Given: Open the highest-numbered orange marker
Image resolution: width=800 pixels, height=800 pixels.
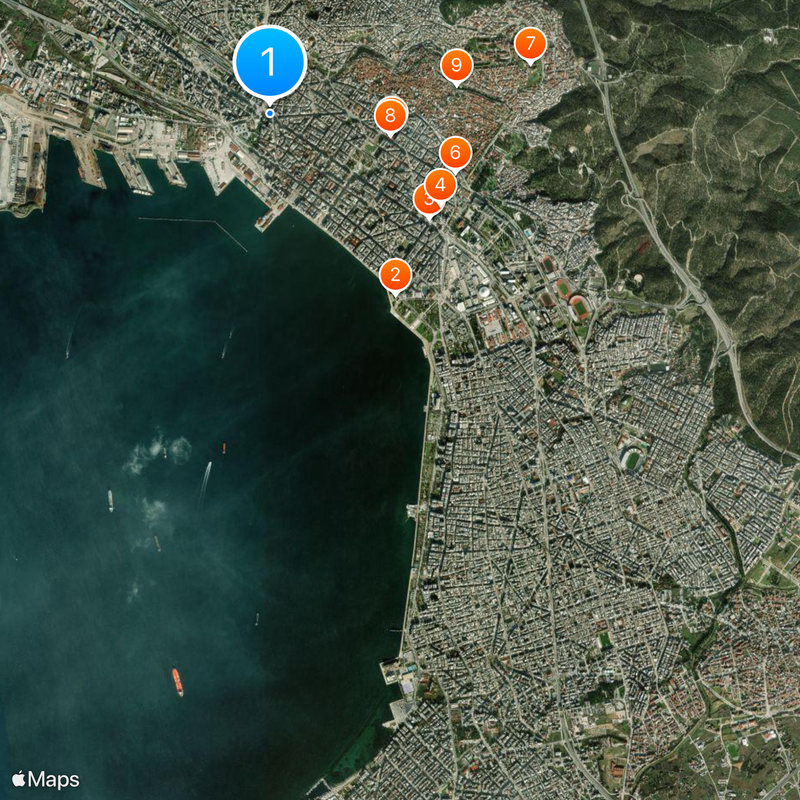Looking at the screenshot, I should (x=456, y=66).
